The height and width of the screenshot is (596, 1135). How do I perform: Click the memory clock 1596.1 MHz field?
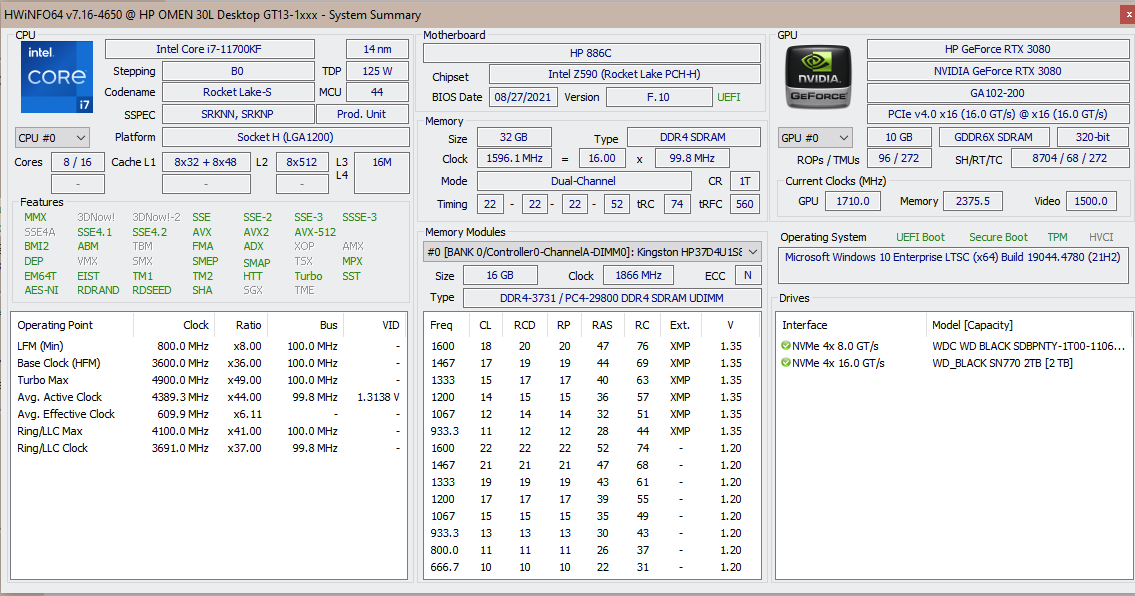515,158
